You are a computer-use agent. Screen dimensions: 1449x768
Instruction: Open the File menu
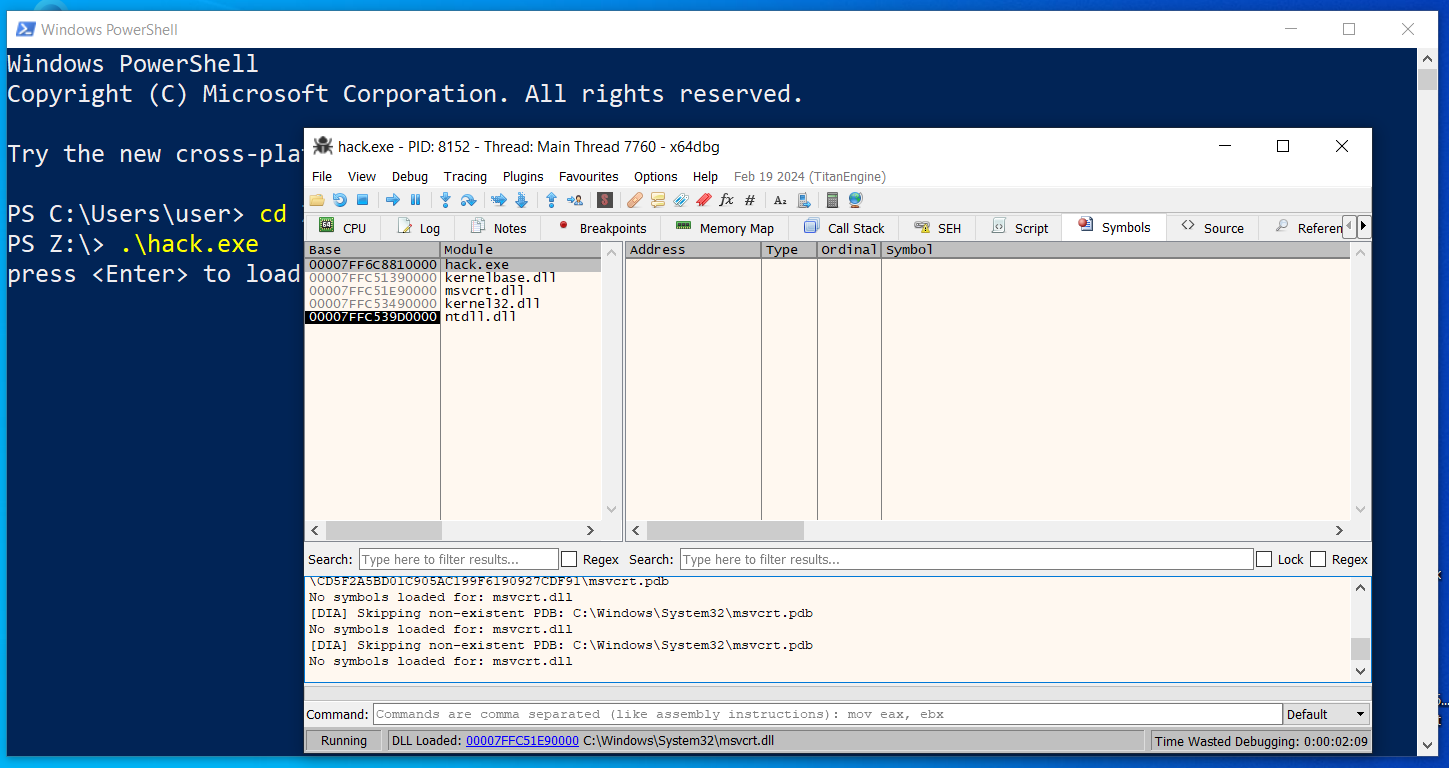click(x=322, y=176)
